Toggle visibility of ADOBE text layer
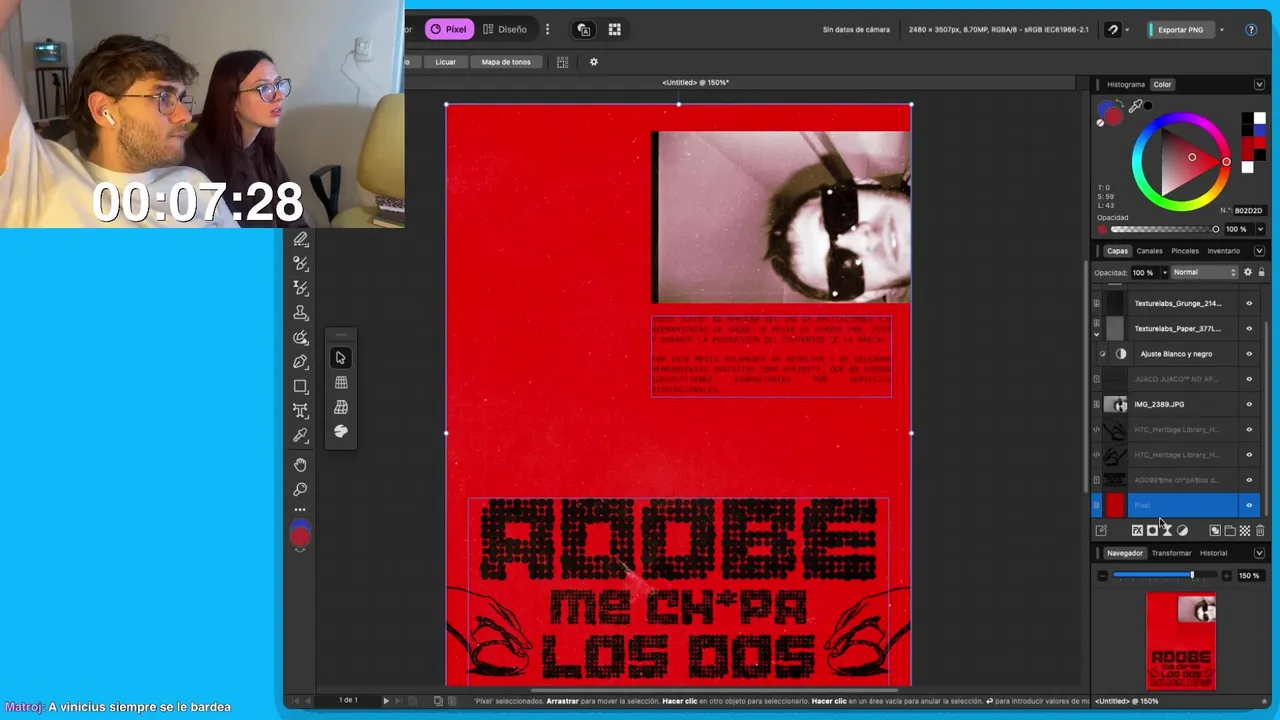The width and height of the screenshot is (1280, 720). point(1248,480)
